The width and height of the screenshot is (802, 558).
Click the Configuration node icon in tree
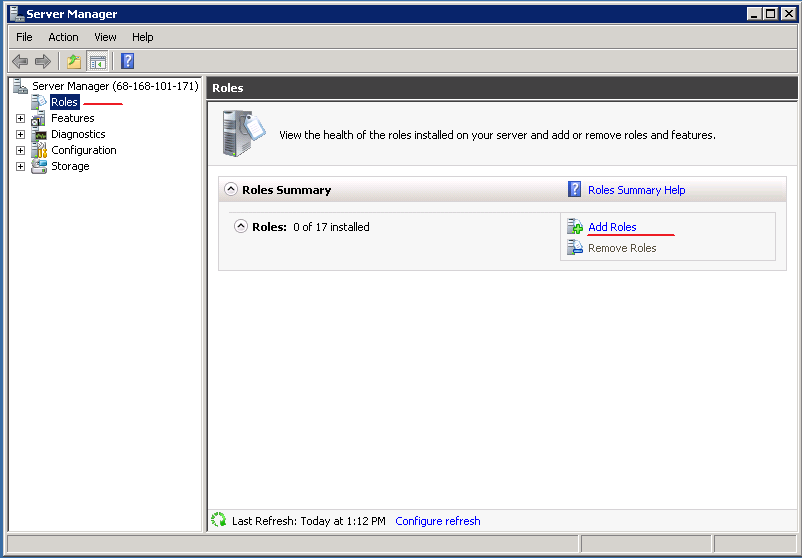coord(39,150)
